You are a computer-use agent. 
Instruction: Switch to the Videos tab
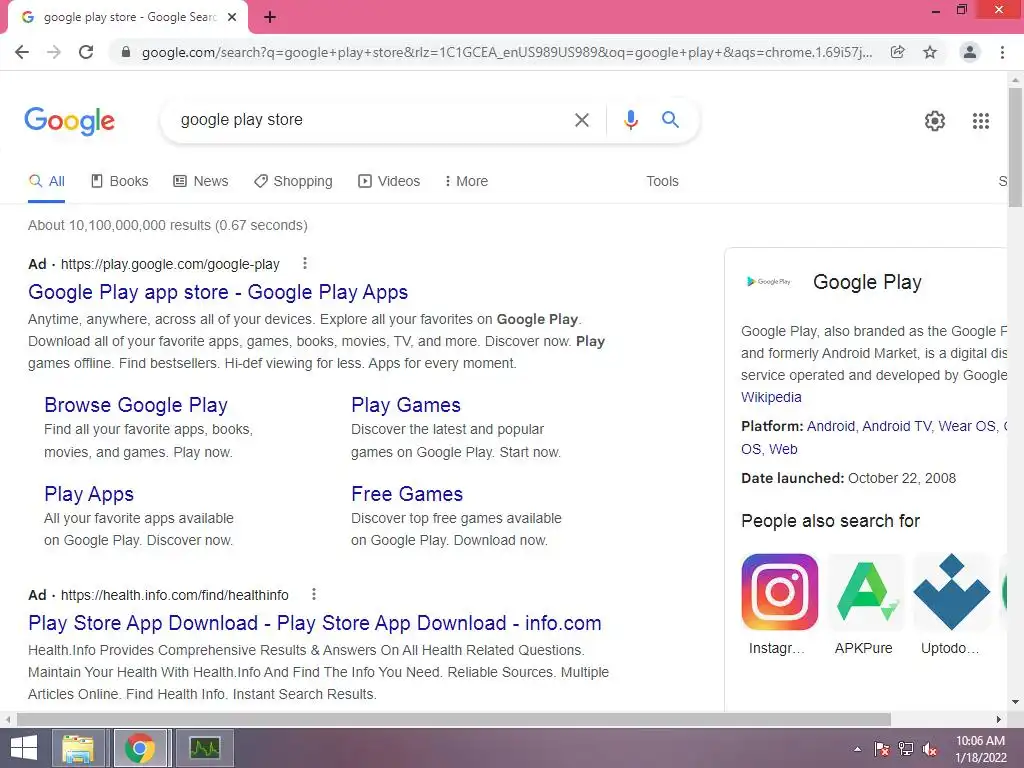tap(389, 182)
